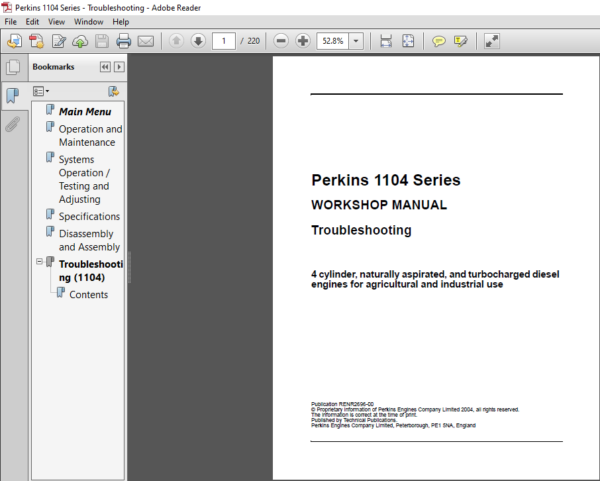Open the Page Thumbnails panel icon
600x481 pixels.
(x=13, y=67)
